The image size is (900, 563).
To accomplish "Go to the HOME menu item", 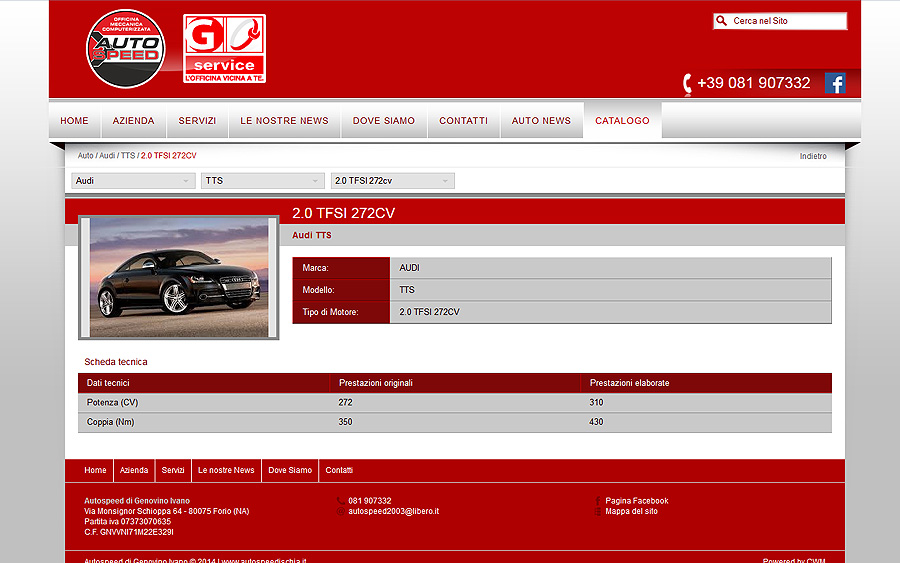I will [x=75, y=121].
